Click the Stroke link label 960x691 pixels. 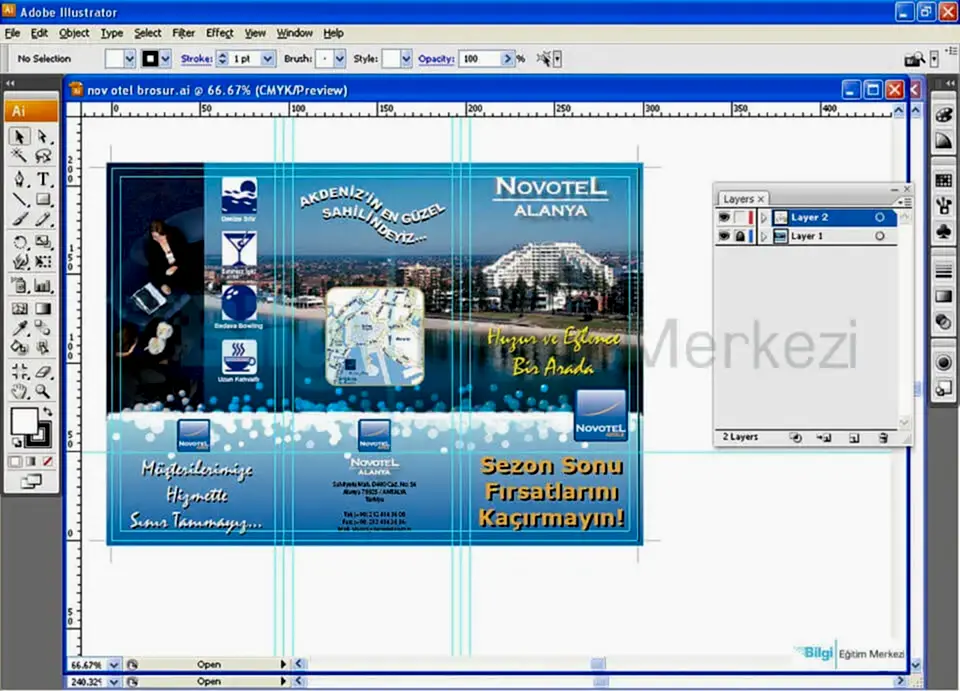coord(196,59)
